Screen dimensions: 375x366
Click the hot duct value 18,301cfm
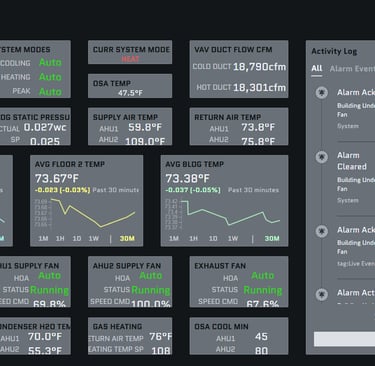coord(259,88)
